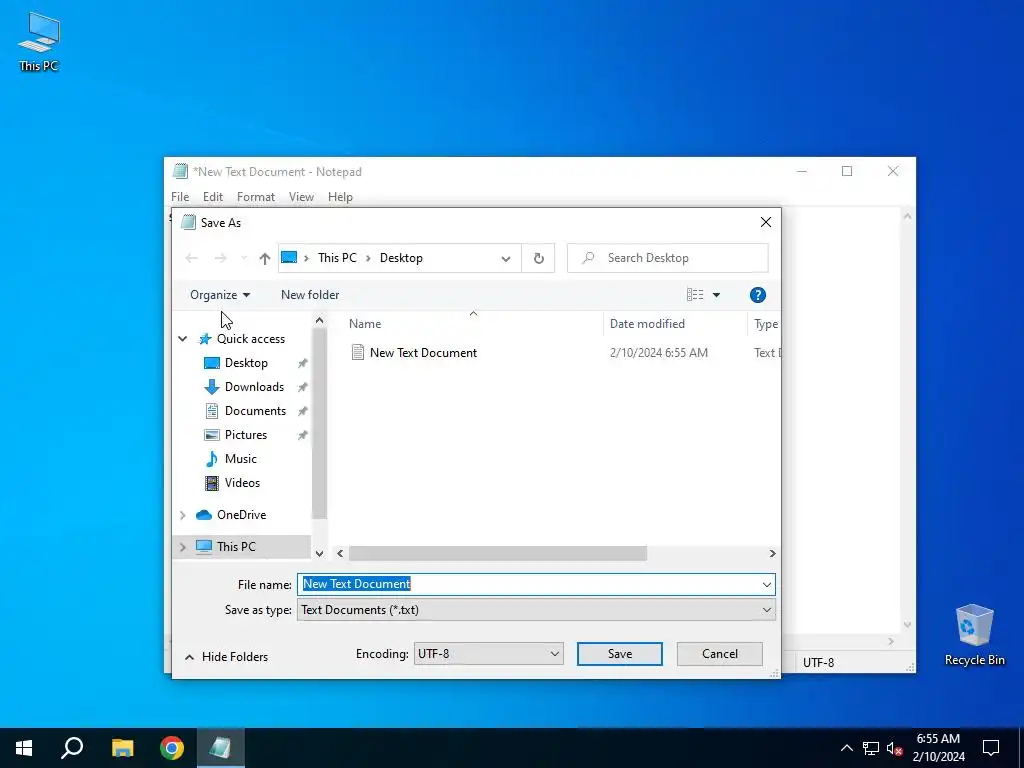This screenshot has width=1024, height=768.
Task: Click the PC icon in the address bar
Action: pyautogui.click(x=289, y=258)
